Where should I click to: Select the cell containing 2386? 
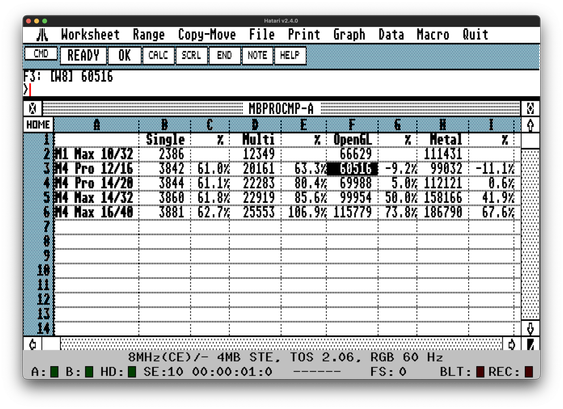pos(165,154)
